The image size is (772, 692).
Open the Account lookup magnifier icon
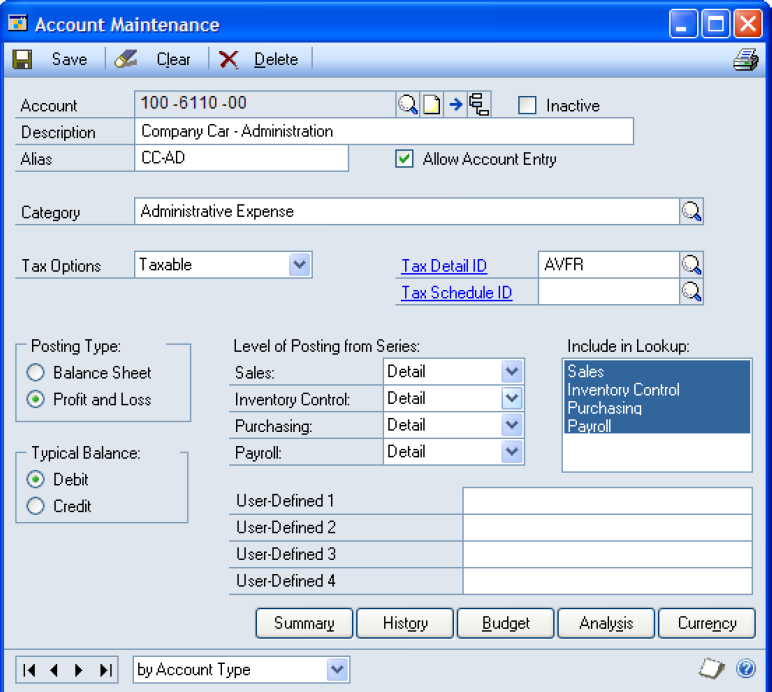click(408, 105)
